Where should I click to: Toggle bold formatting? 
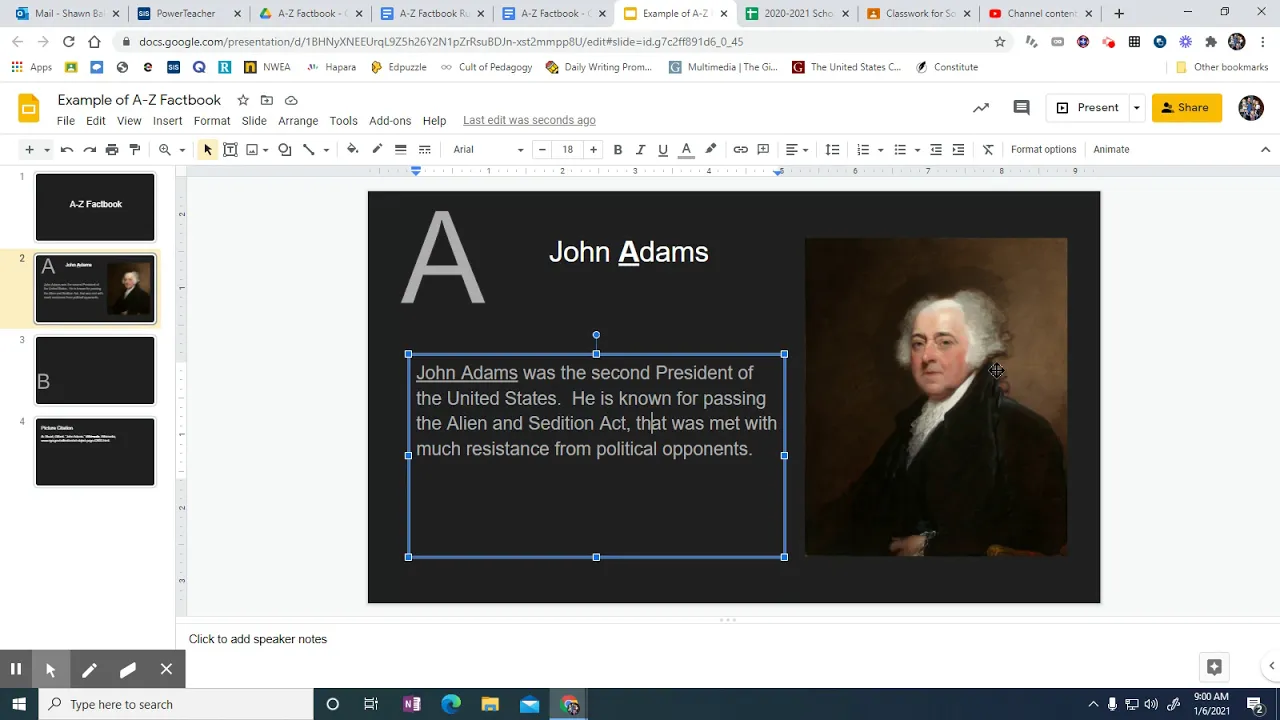point(618,150)
